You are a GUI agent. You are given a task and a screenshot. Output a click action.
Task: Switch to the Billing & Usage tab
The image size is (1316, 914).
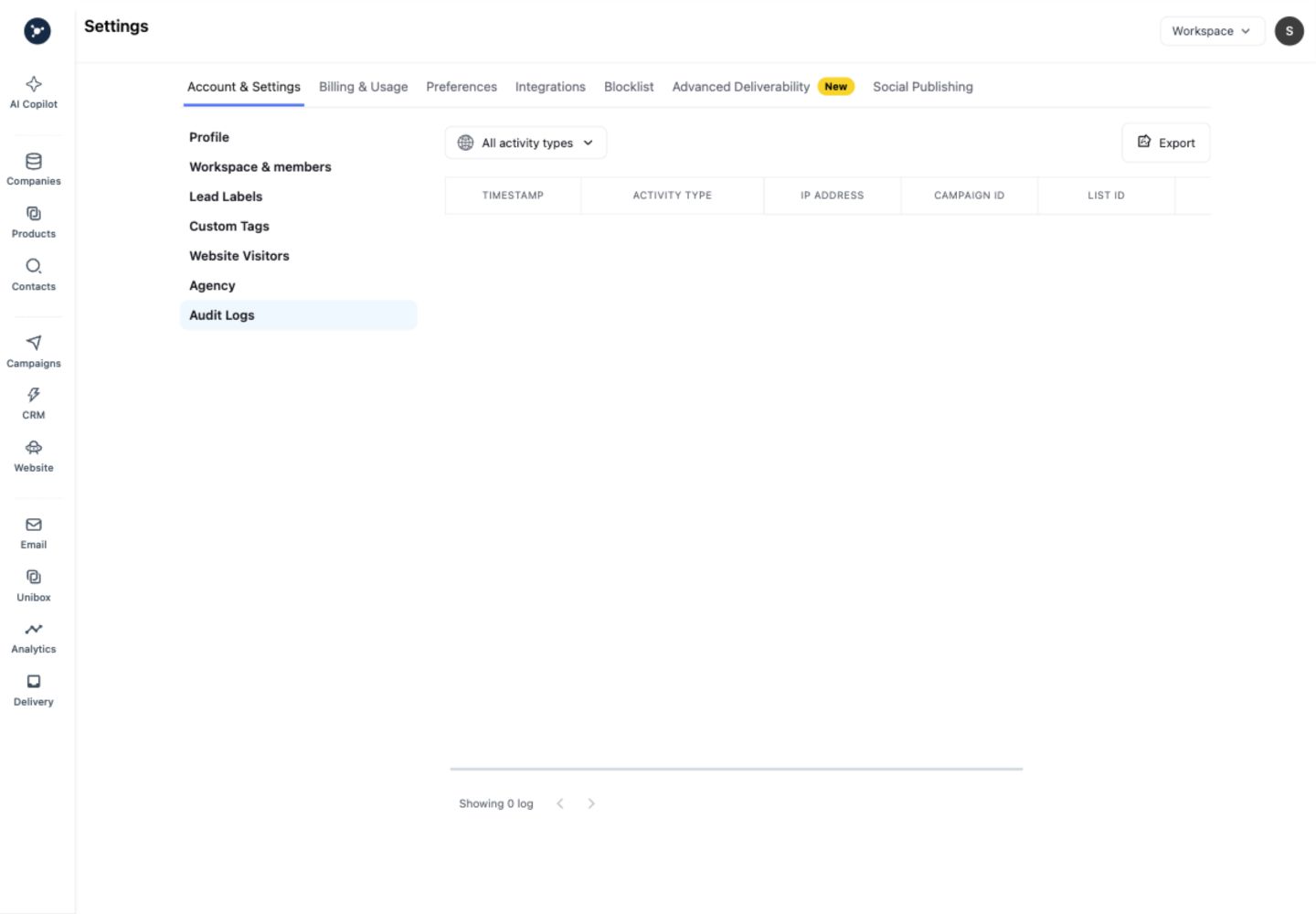[x=363, y=87]
